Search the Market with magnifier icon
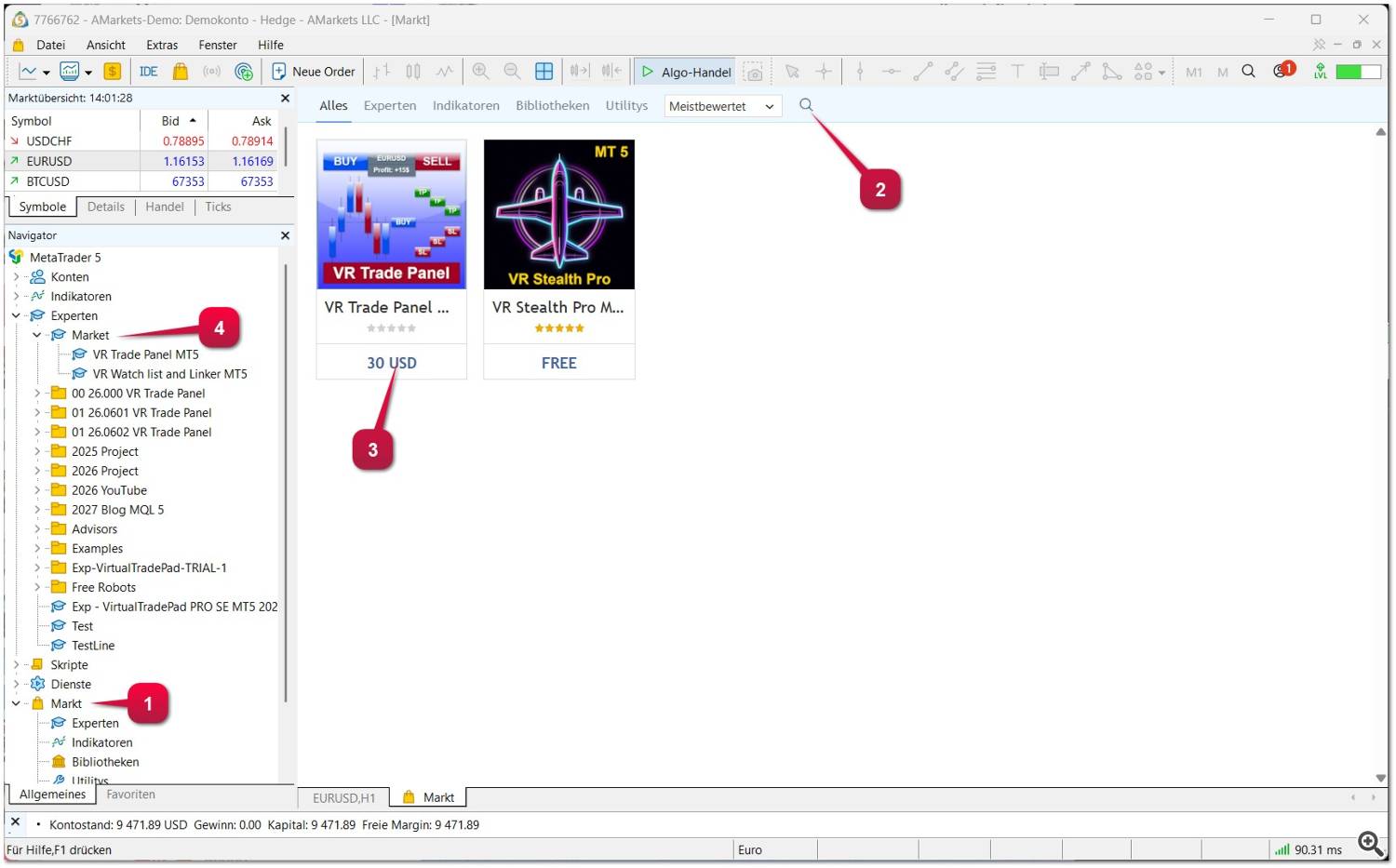Screen dimensions: 1396x868 coord(806,105)
